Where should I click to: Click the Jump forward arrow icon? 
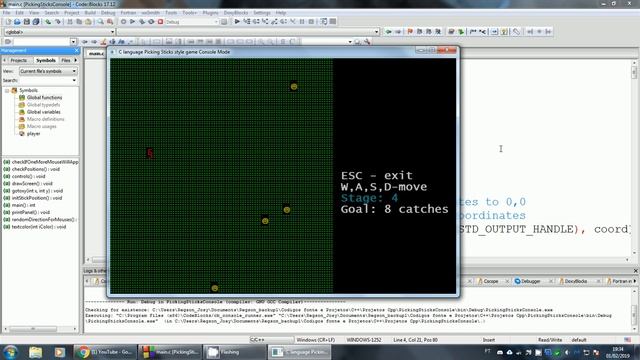398,31
